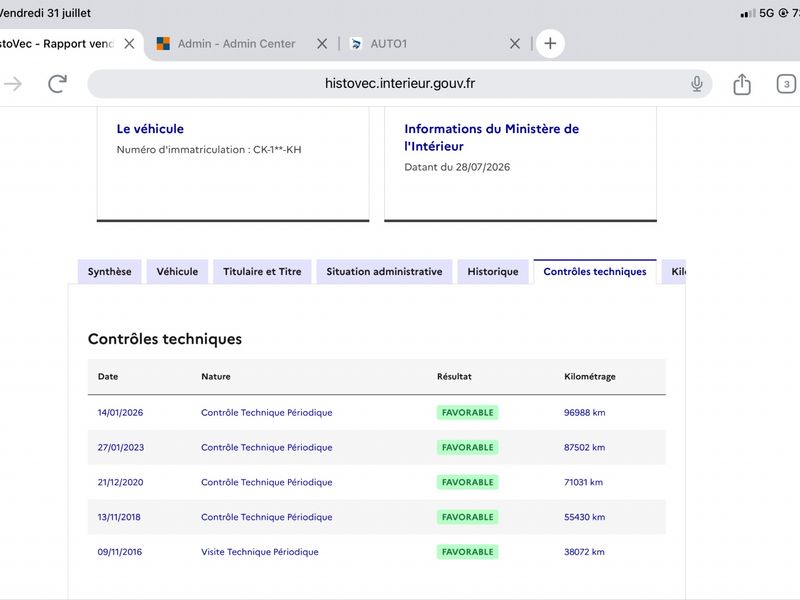Click the Date column header
The image size is (800, 600).
(108, 377)
